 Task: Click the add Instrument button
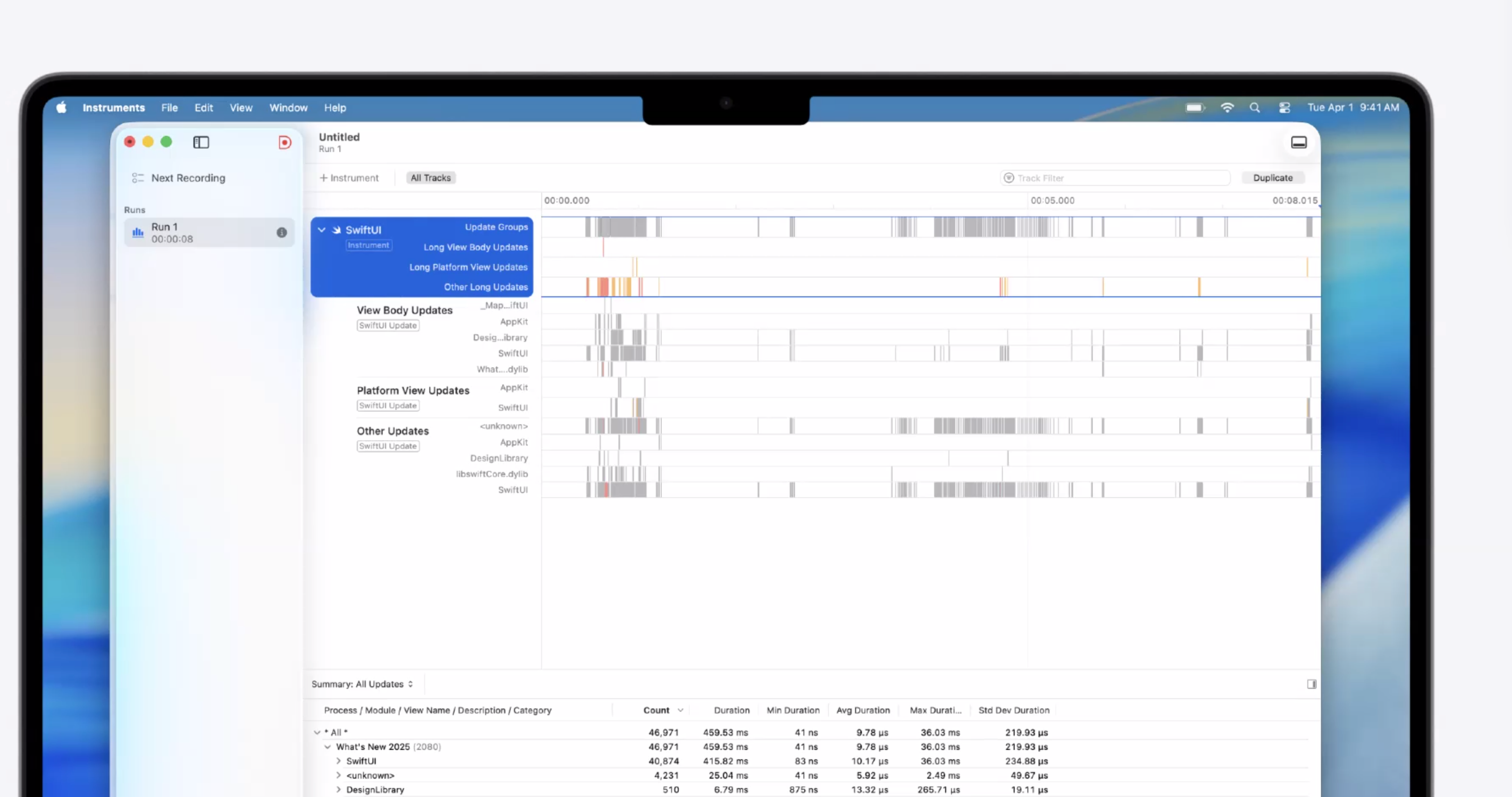click(x=349, y=179)
